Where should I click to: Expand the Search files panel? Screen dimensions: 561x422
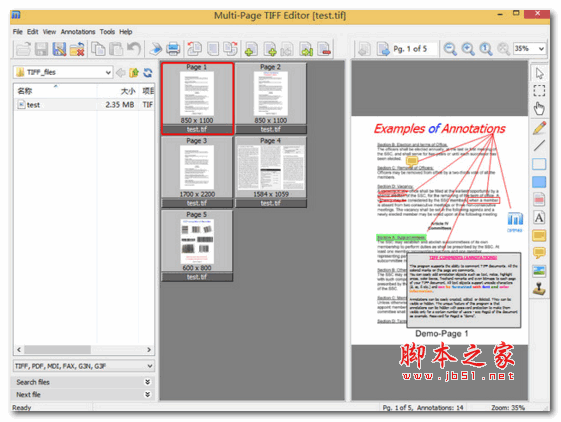pos(147,382)
